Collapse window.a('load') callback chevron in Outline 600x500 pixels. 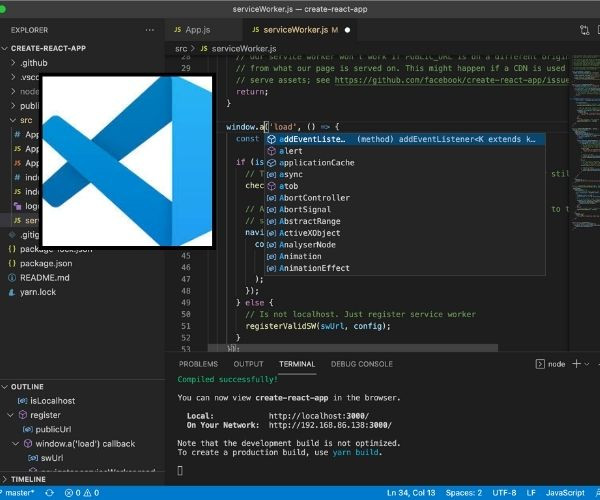(16, 444)
